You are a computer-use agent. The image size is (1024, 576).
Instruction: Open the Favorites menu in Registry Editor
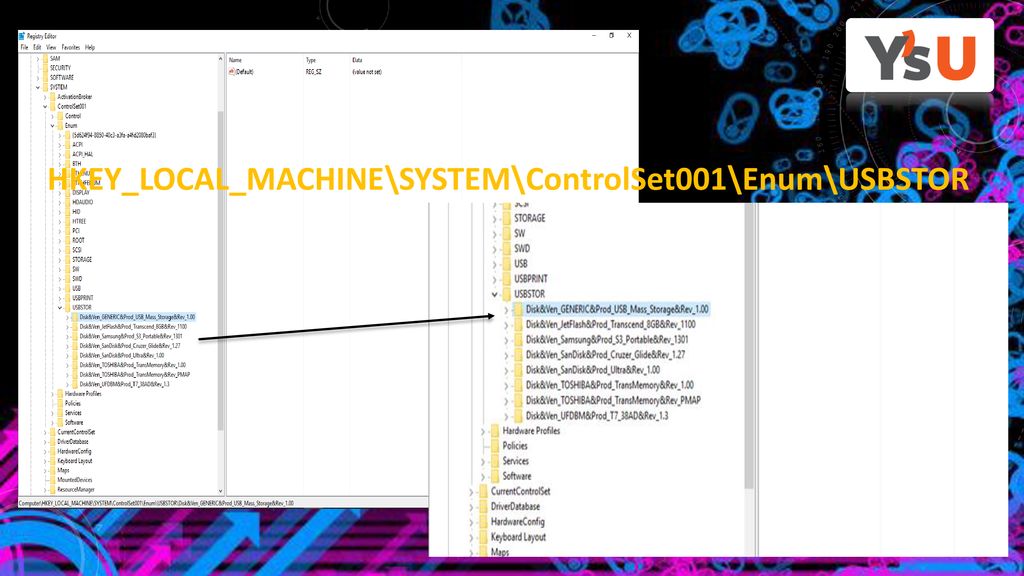71,47
